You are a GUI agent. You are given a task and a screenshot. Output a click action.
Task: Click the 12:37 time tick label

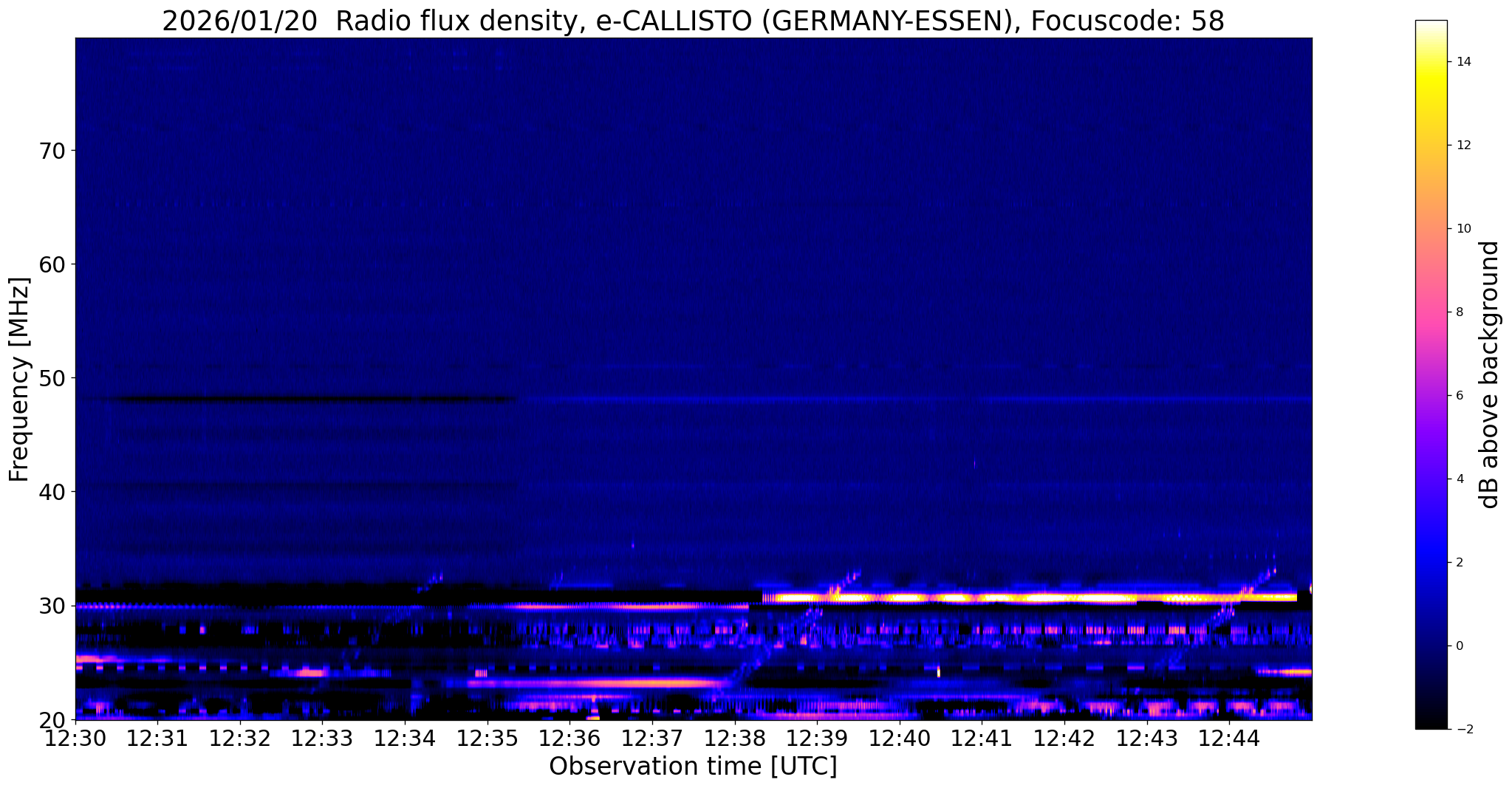pyautogui.click(x=652, y=738)
